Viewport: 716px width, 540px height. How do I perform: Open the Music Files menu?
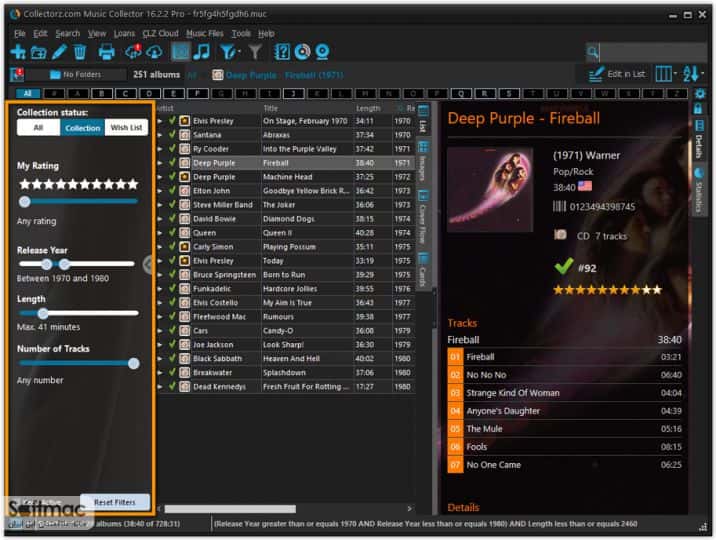coord(205,33)
